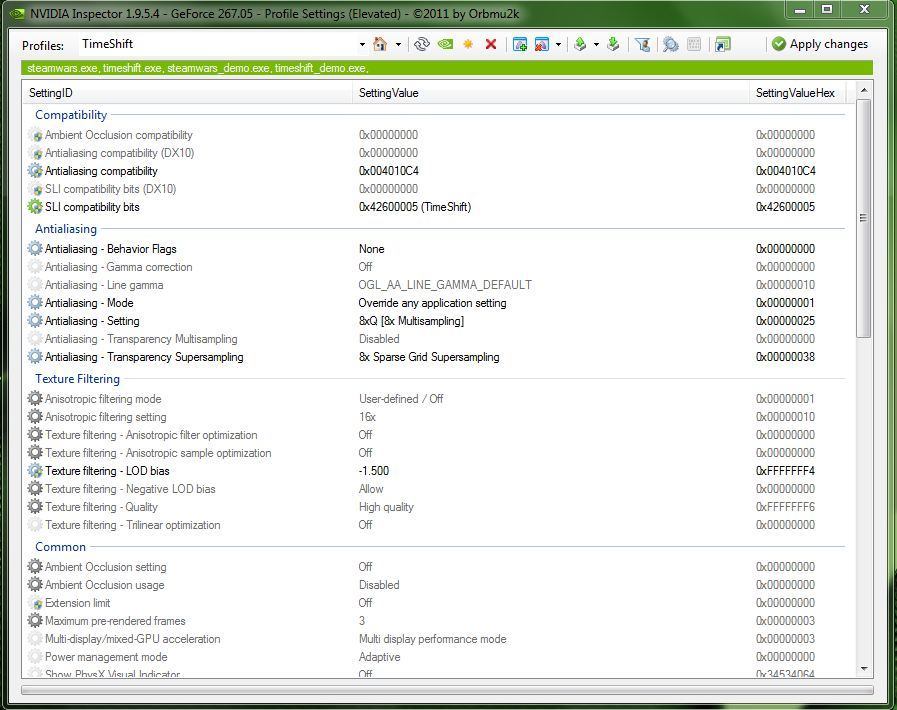Screen dimensions: 897x710
Task: Click the Apply changes button
Action: pos(820,44)
